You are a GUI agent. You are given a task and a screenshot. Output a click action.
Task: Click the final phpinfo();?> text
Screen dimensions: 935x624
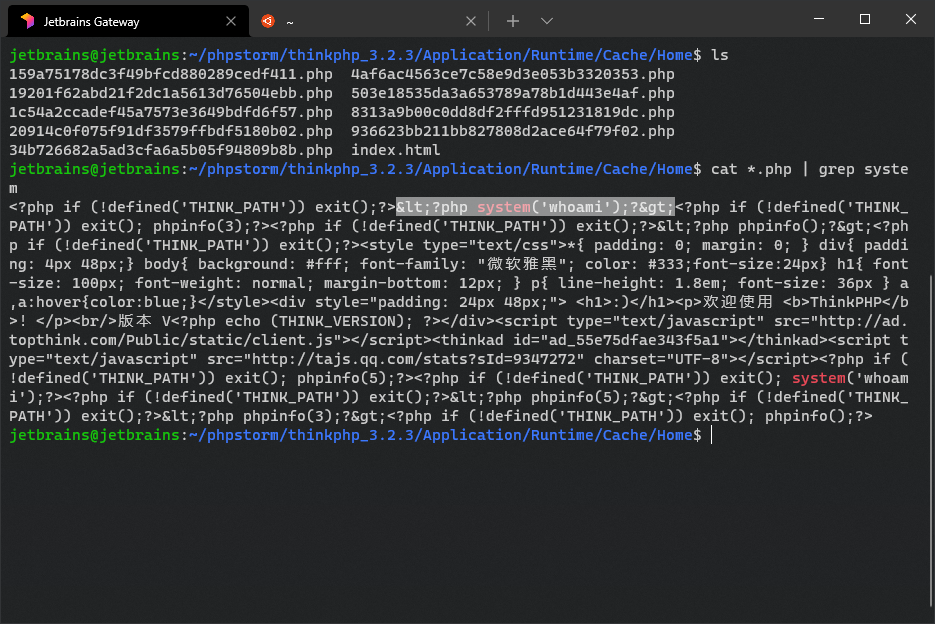click(819, 416)
